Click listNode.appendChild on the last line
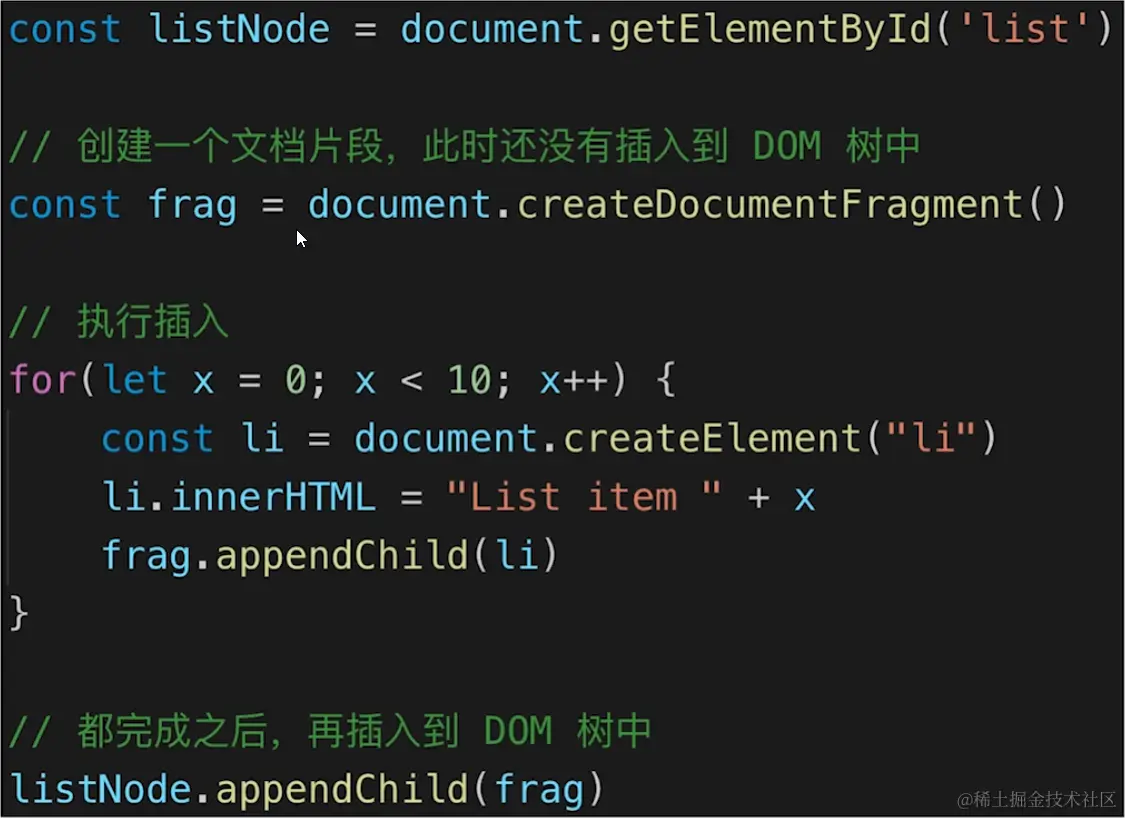1125x818 pixels. click(239, 789)
